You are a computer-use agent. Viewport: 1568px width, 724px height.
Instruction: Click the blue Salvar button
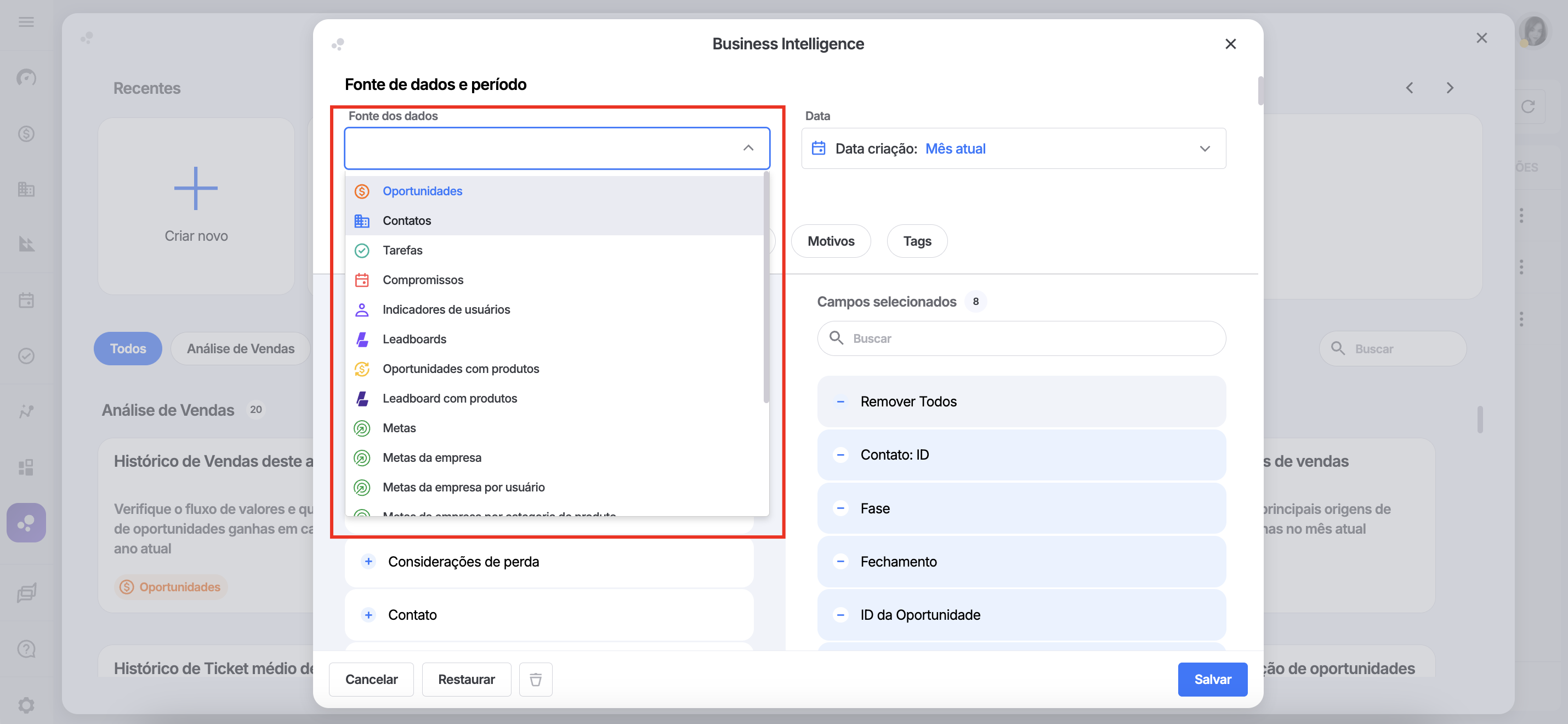click(1213, 679)
